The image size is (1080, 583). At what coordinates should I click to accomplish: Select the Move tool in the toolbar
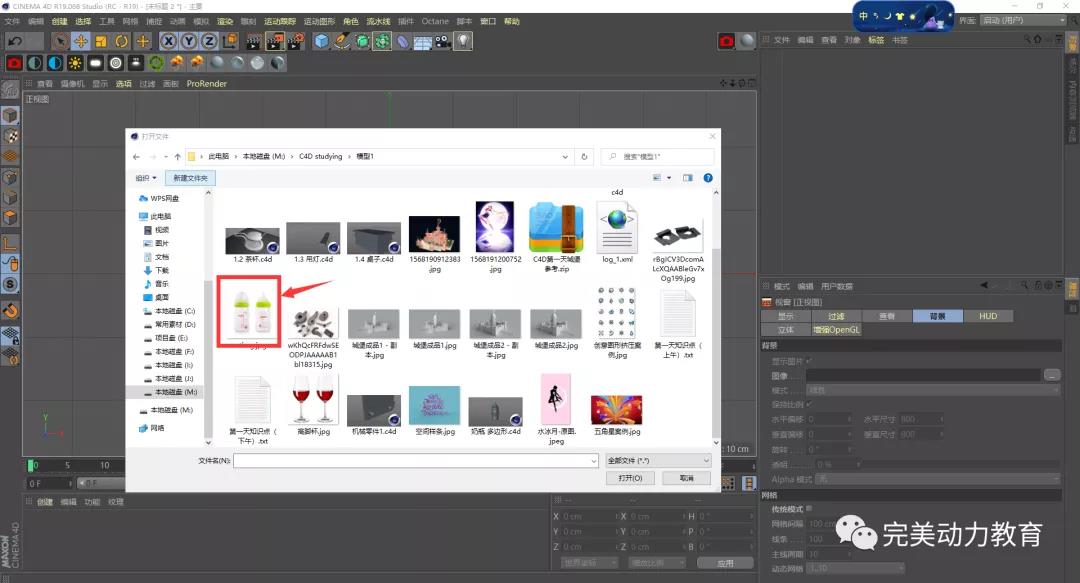80,41
